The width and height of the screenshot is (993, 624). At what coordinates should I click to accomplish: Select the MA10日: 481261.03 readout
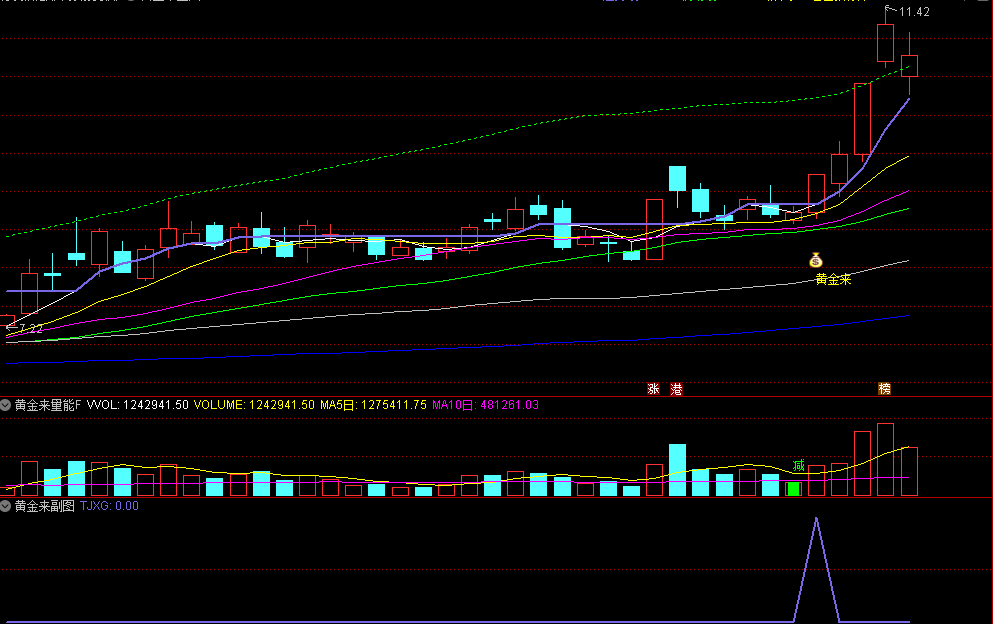(486, 405)
